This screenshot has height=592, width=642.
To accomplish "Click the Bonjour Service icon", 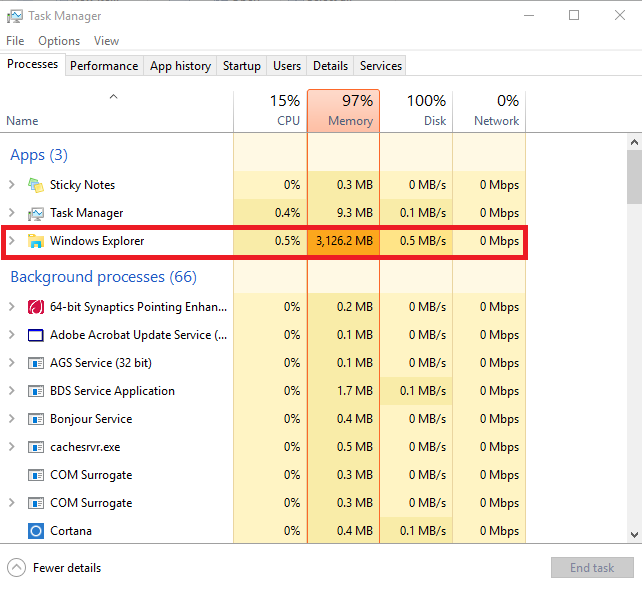I will coord(36,419).
